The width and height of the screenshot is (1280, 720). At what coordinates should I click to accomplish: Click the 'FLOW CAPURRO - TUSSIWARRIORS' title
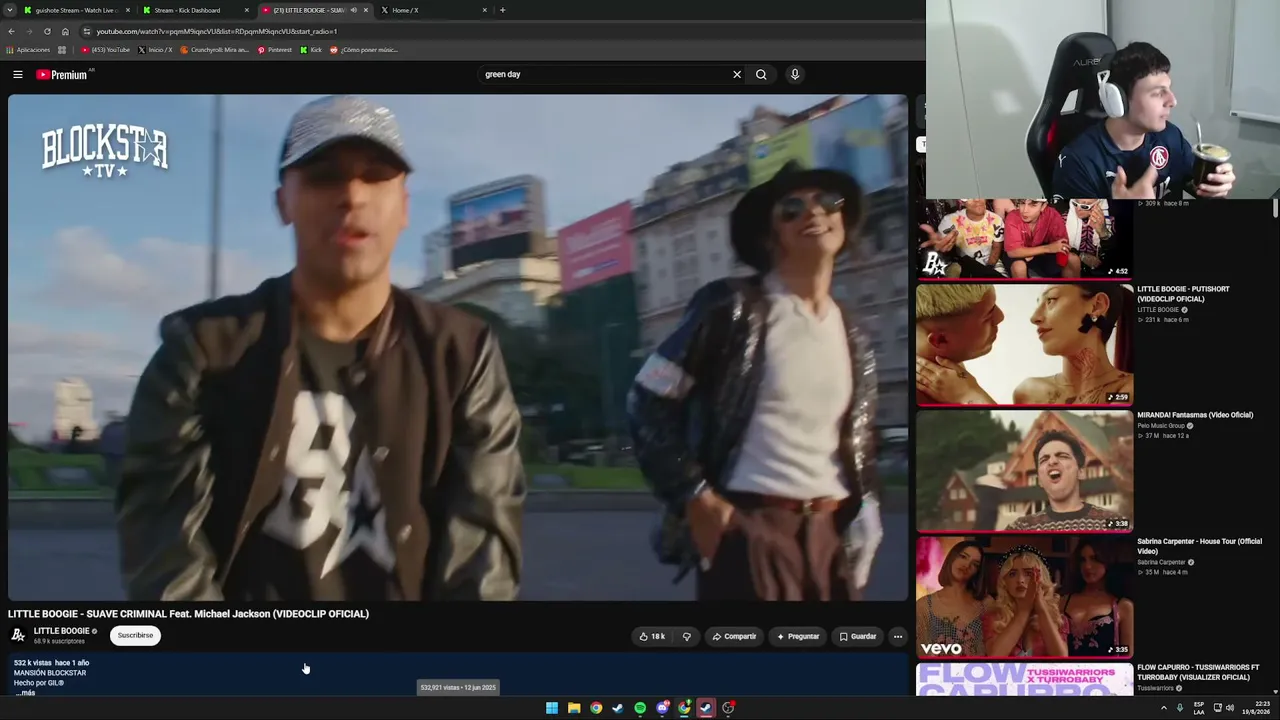pyautogui.click(x=1198, y=672)
